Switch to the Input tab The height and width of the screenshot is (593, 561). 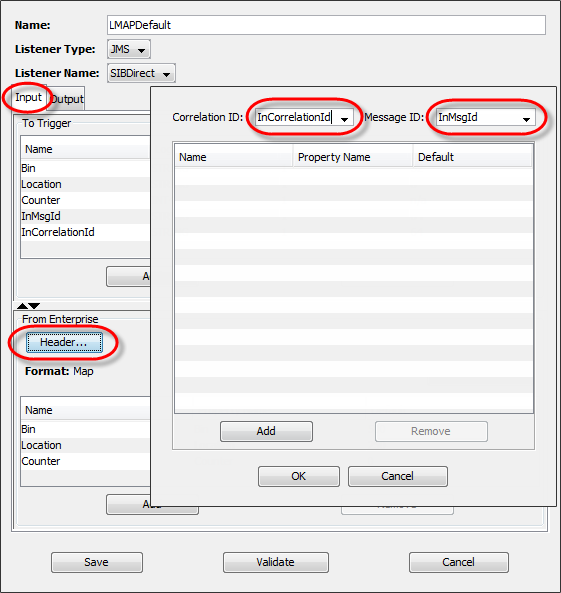(x=28, y=98)
